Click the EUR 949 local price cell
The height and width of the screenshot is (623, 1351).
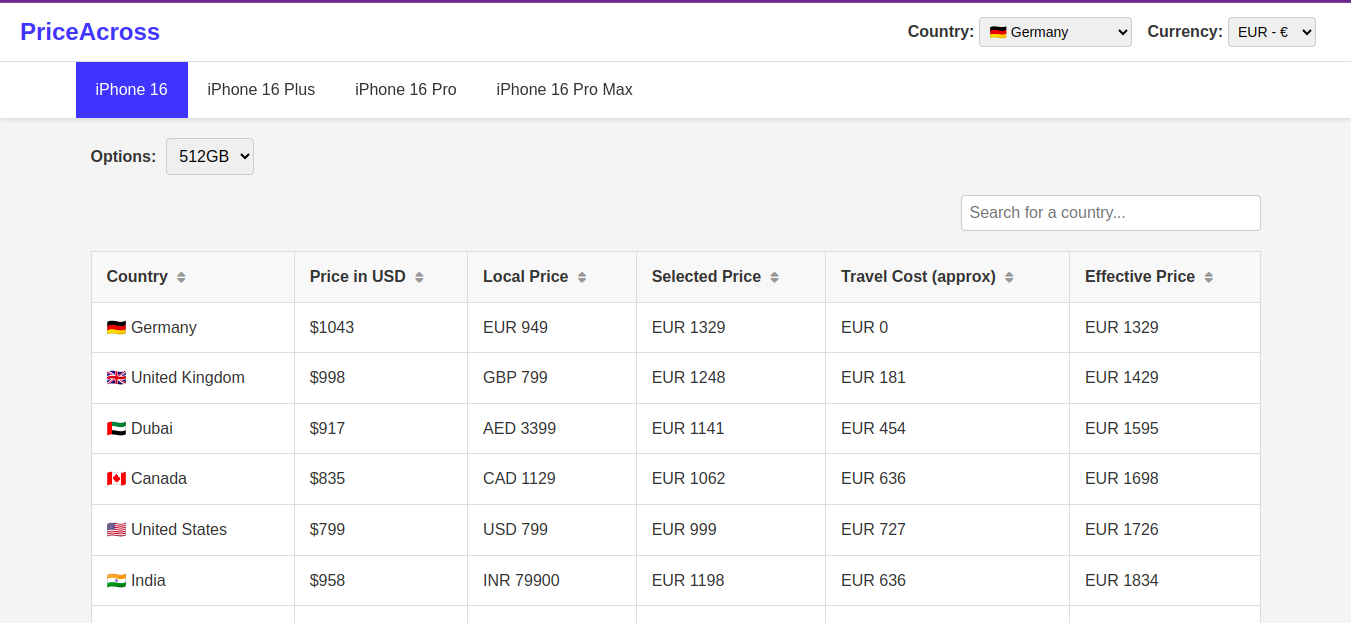(552, 328)
